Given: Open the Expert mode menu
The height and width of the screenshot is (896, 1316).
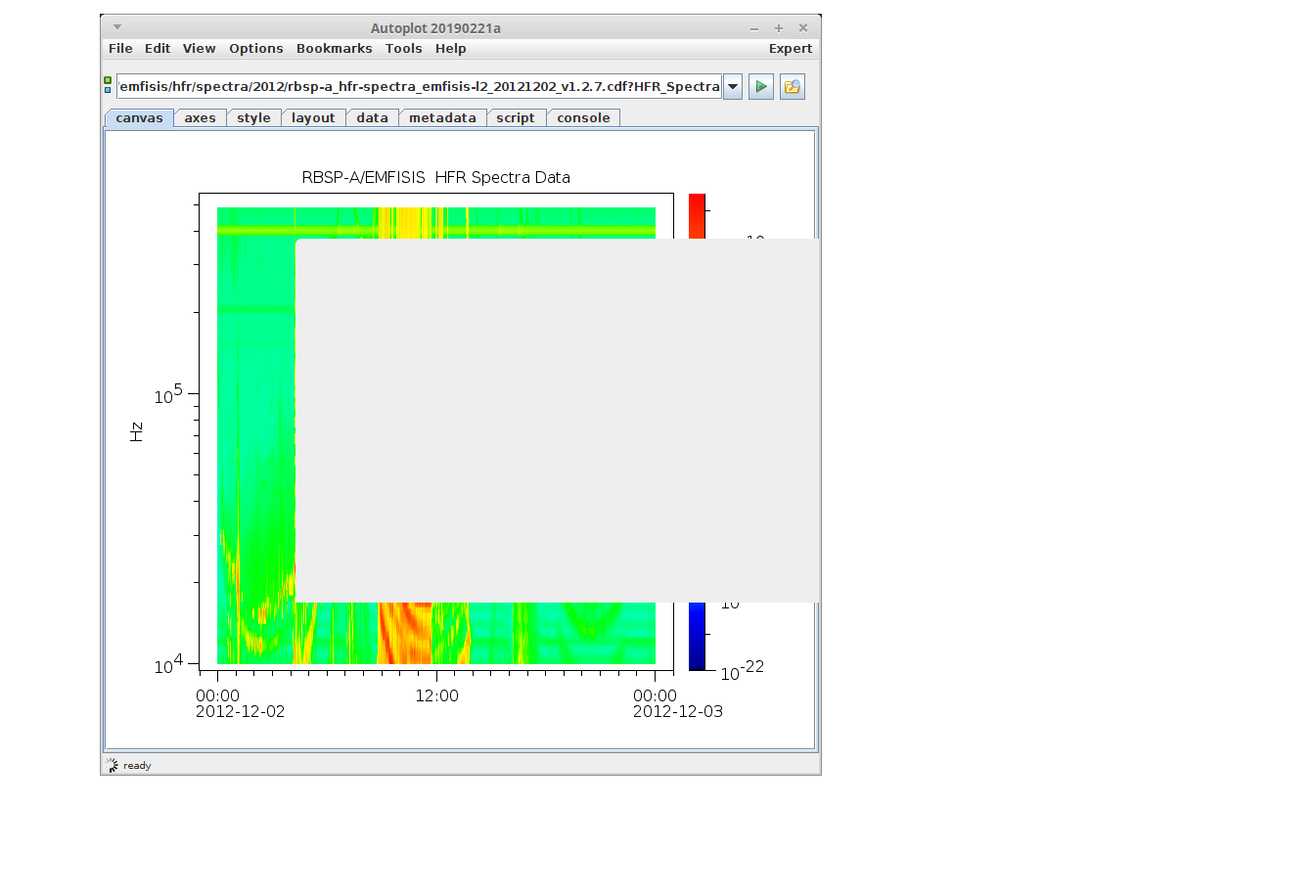Looking at the screenshot, I should (x=790, y=49).
